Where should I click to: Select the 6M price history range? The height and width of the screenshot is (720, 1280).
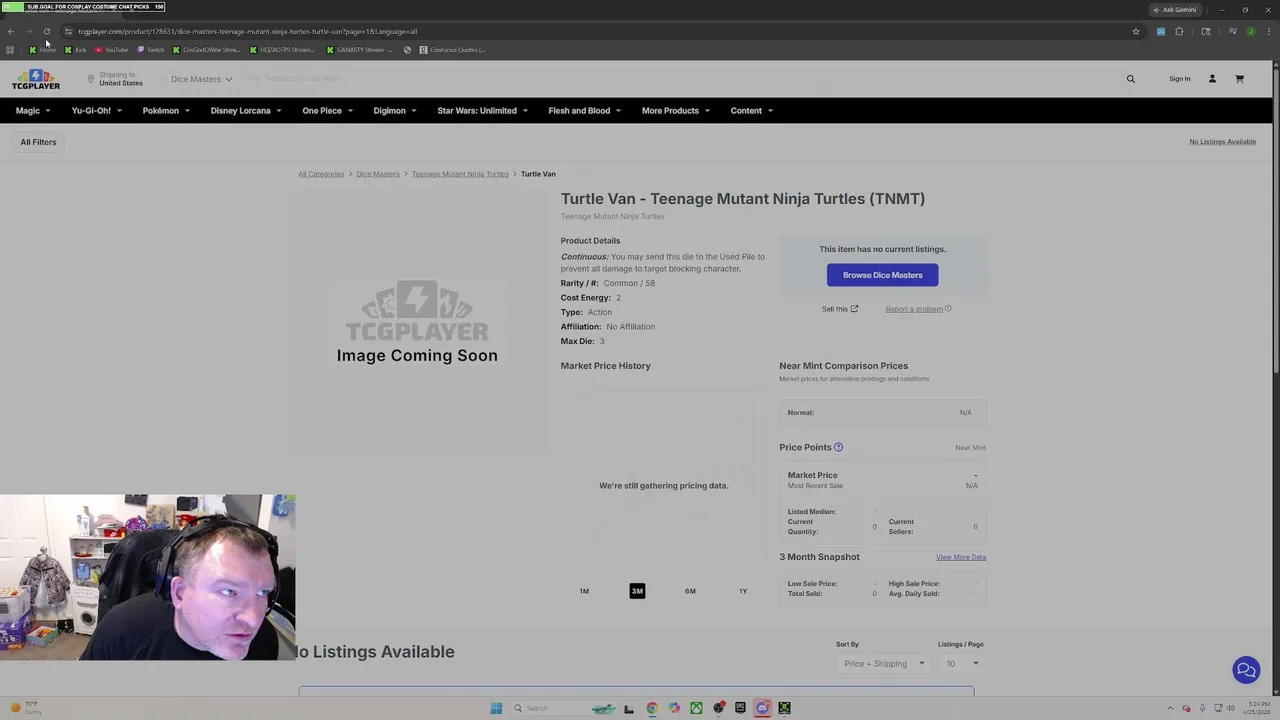690,591
